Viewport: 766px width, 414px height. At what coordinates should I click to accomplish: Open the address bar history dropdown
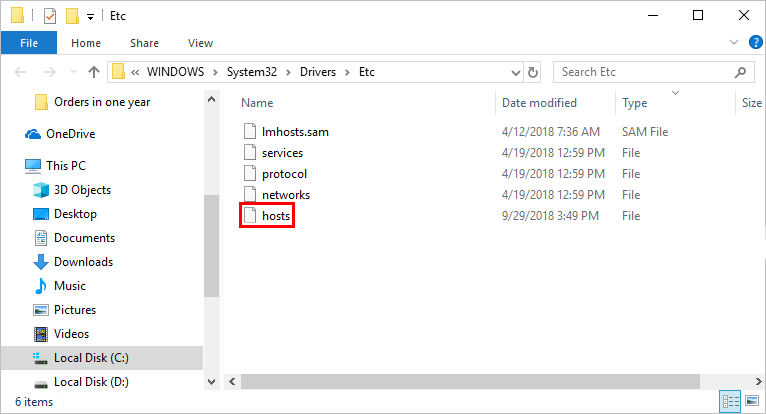pos(515,73)
